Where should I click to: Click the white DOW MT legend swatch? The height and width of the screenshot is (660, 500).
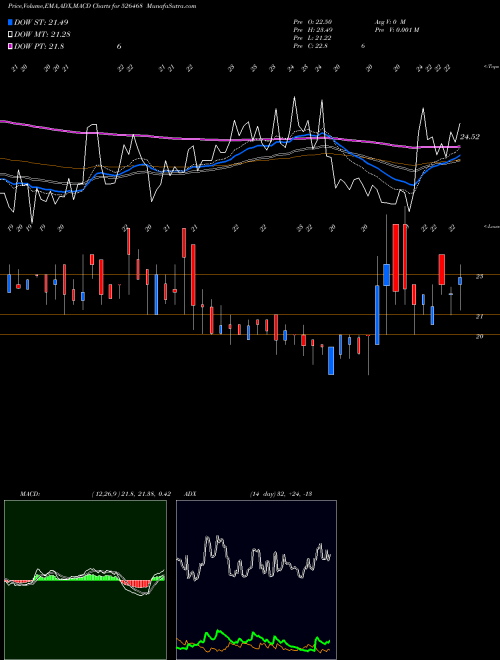click(11, 35)
